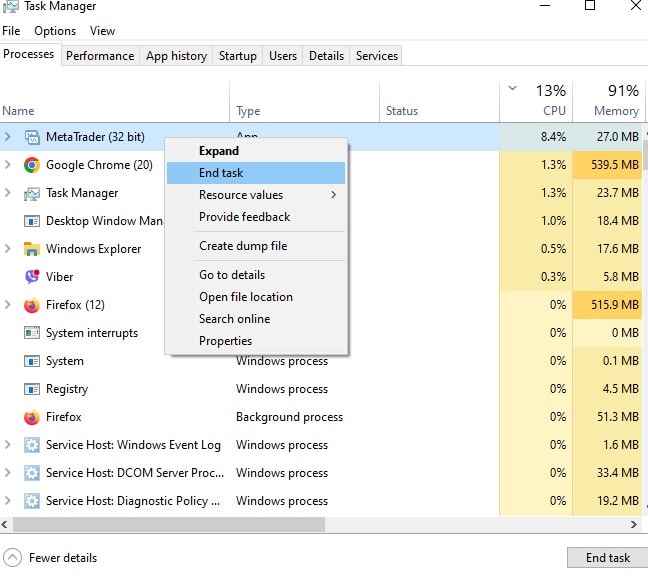648x579 pixels.
Task: Click the DCOM Server Proc service gear icon
Action: [x=32, y=473]
